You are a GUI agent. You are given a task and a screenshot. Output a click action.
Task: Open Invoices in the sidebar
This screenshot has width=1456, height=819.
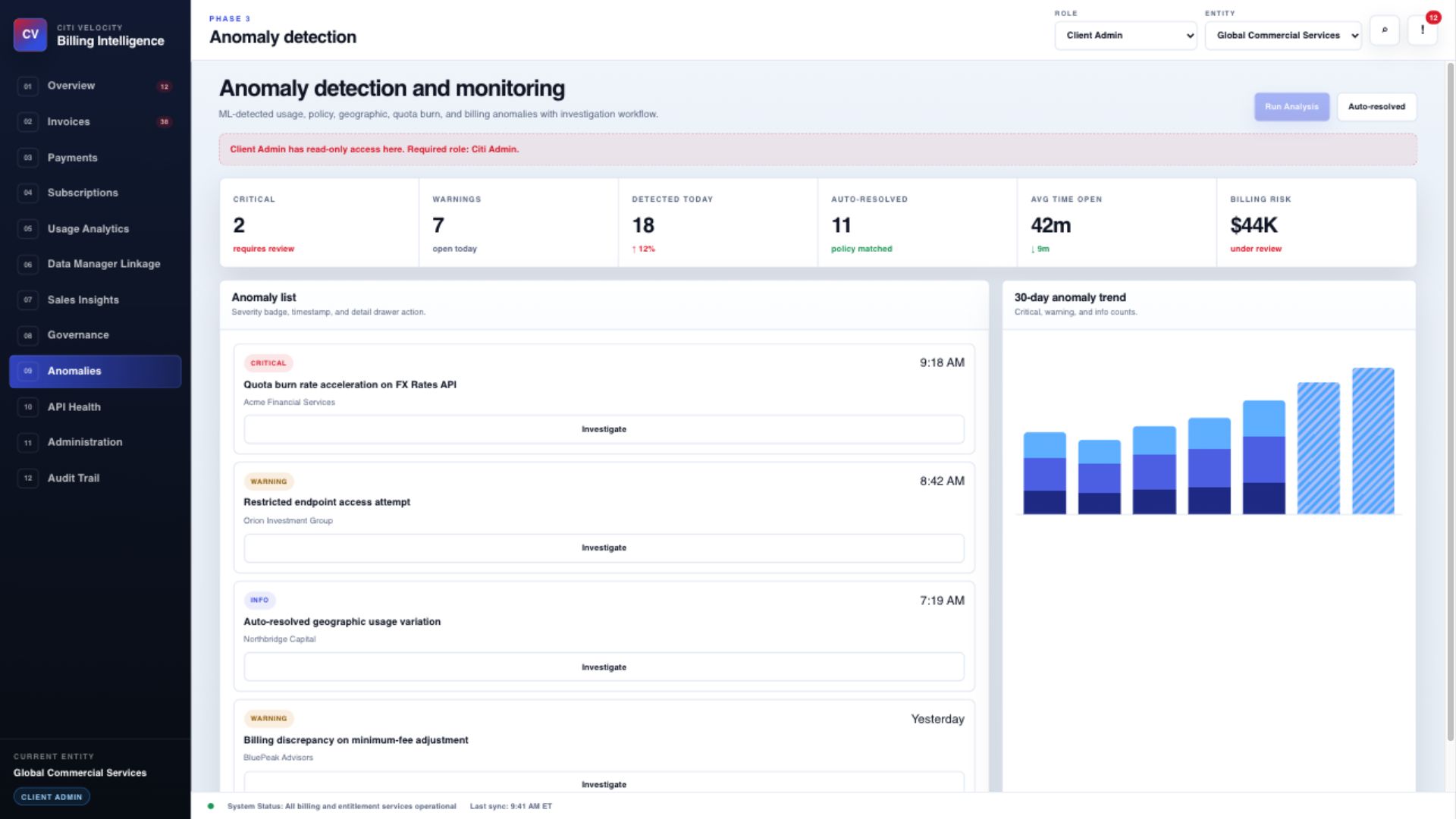[95, 122]
